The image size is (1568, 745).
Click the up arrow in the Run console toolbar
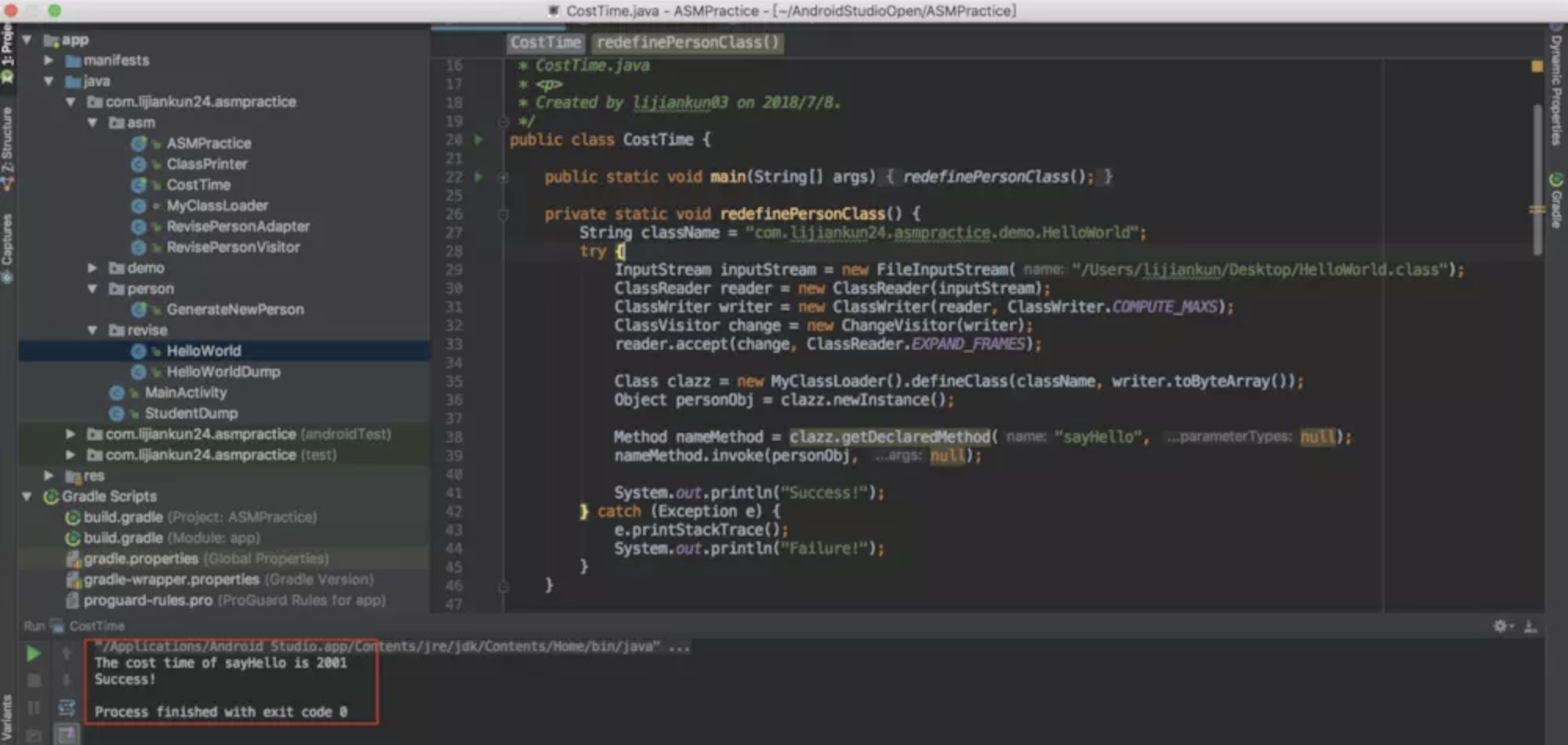pos(67,652)
